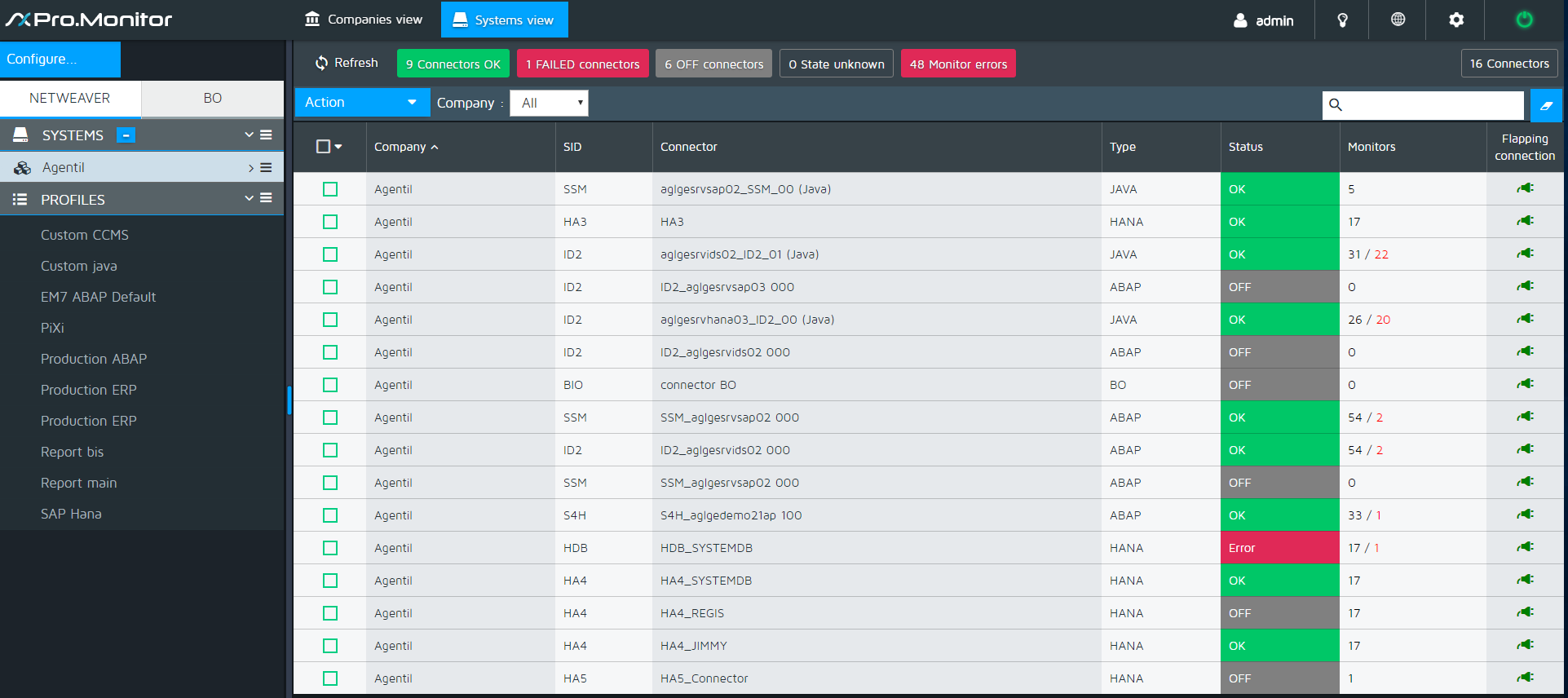The image size is (1568, 698).
Task: Click the Configure... button
Action: click(60, 60)
